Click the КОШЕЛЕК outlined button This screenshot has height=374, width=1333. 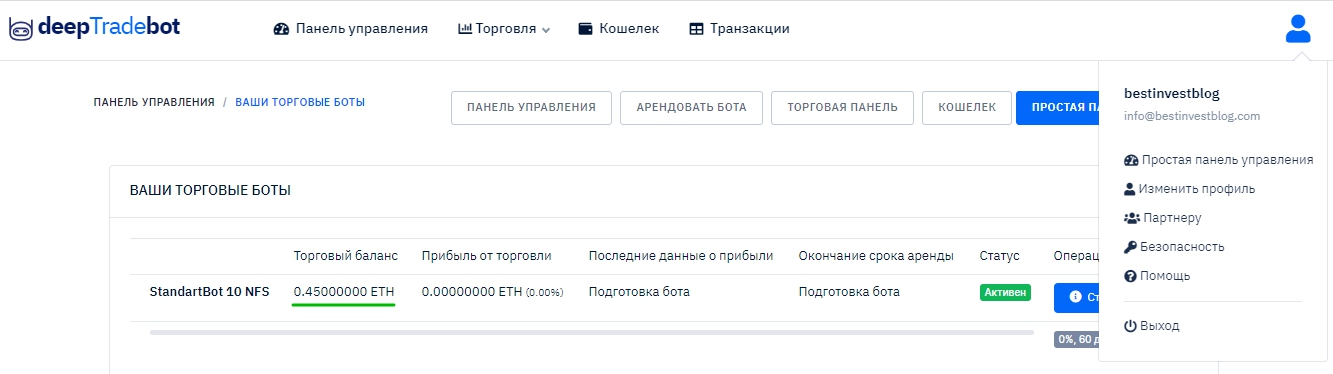tap(967, 108)
